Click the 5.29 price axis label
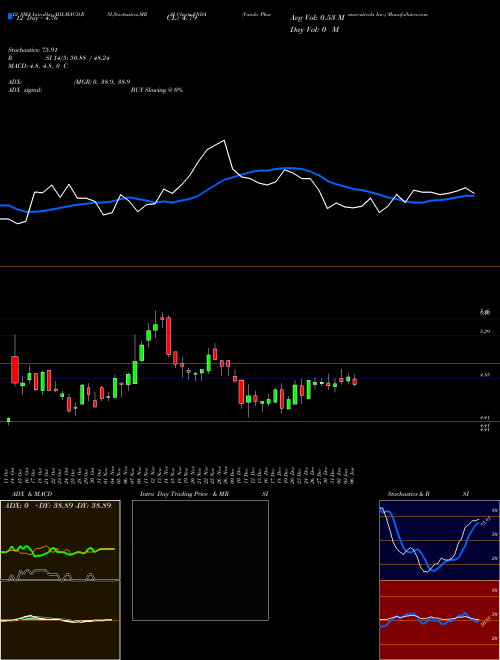 point(485,332)
